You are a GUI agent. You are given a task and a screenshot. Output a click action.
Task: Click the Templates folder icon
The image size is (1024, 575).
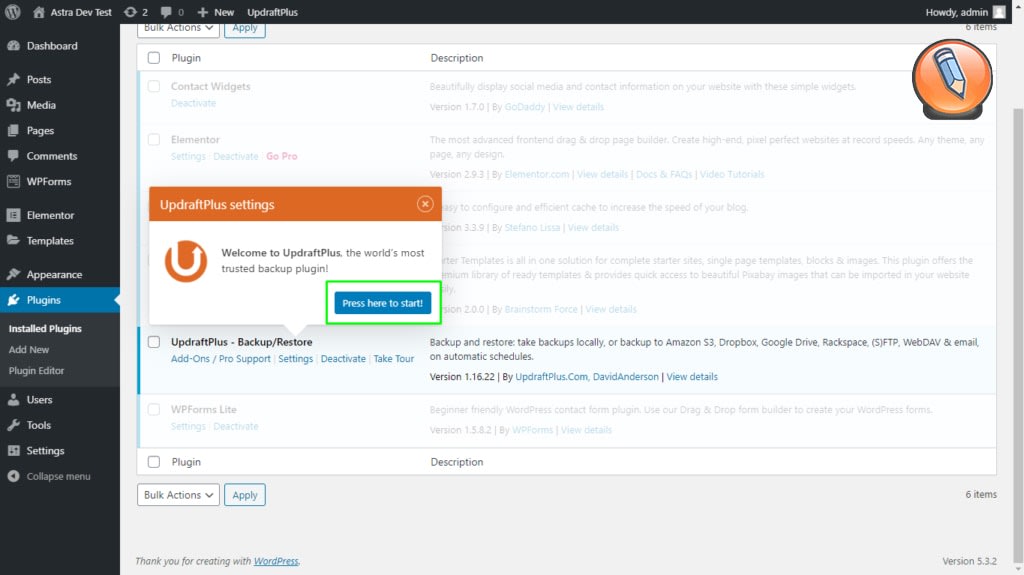(x=13, y=240)
